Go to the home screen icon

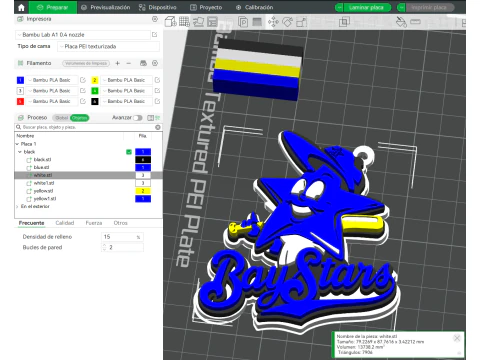tap(21, 7)
